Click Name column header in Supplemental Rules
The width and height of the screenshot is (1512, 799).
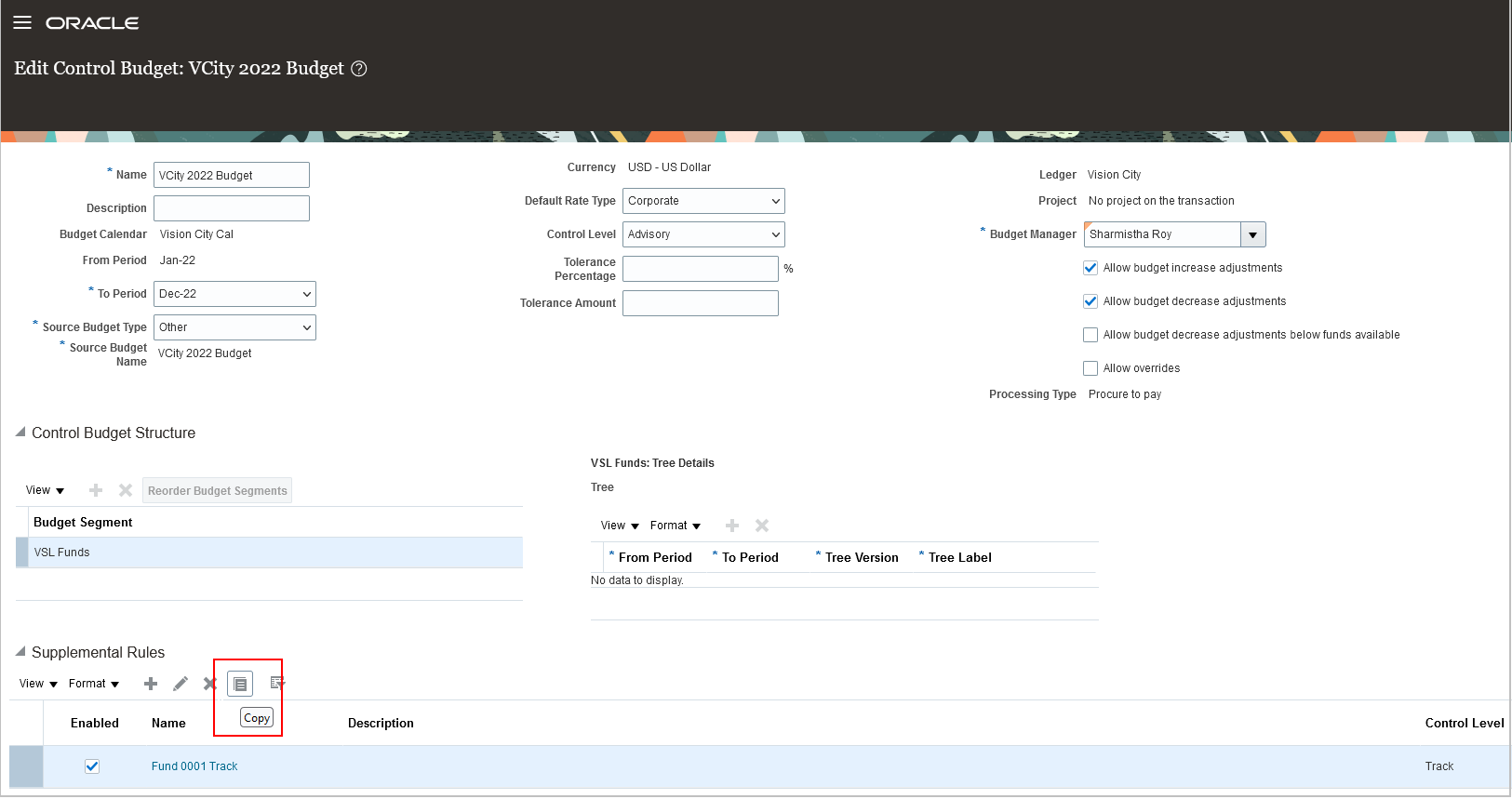[x=168, y=724]
